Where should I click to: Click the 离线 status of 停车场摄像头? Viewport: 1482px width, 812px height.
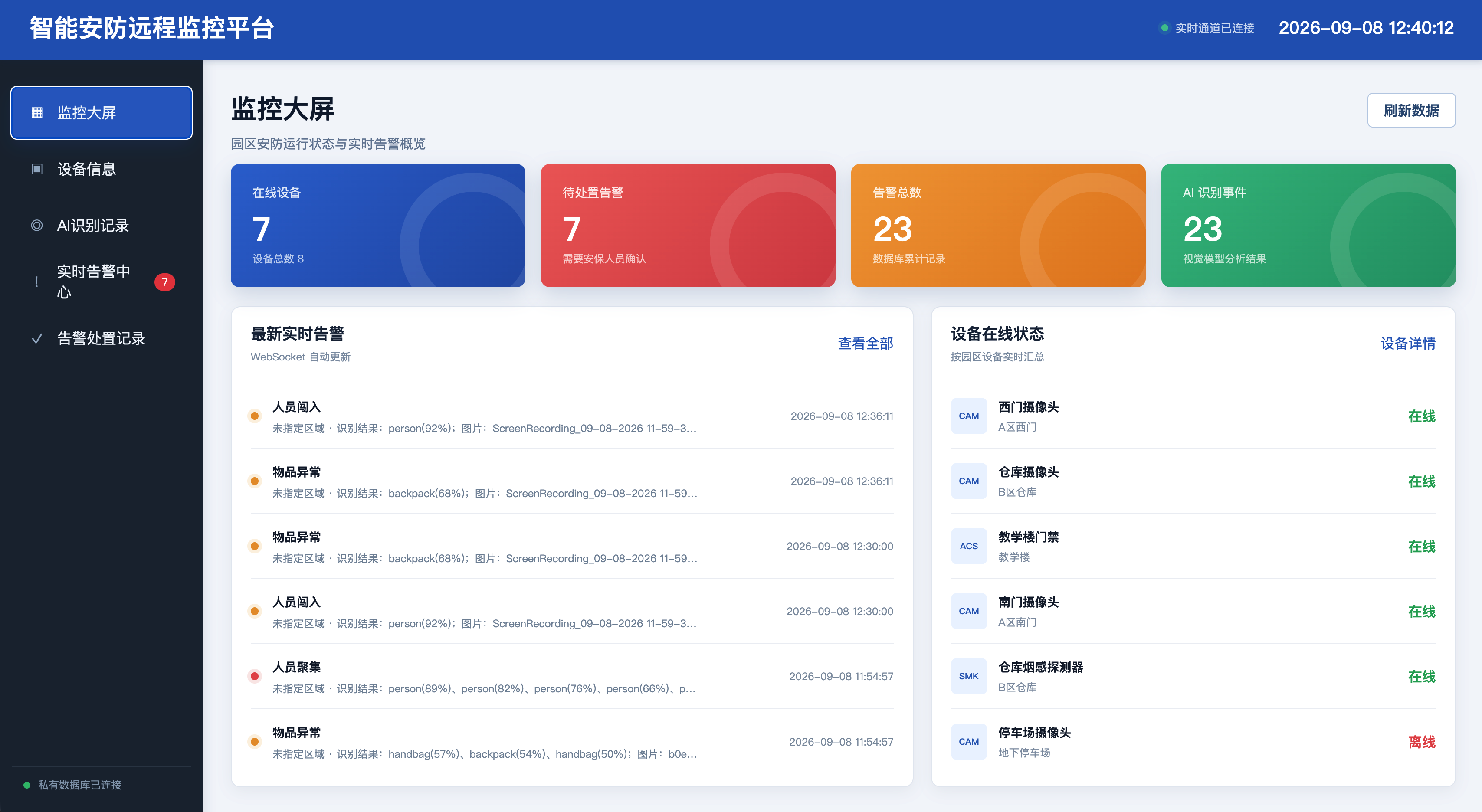(x=1422, y=742)
